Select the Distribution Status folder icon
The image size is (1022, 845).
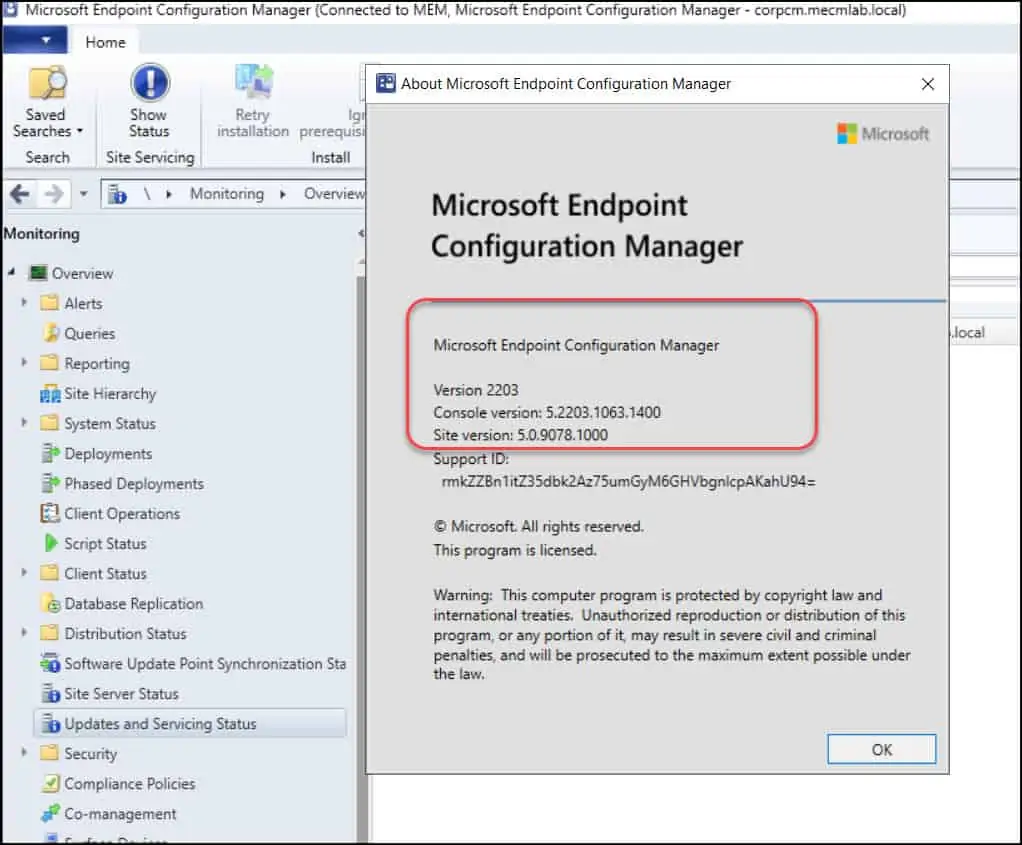tap(49, 633)
